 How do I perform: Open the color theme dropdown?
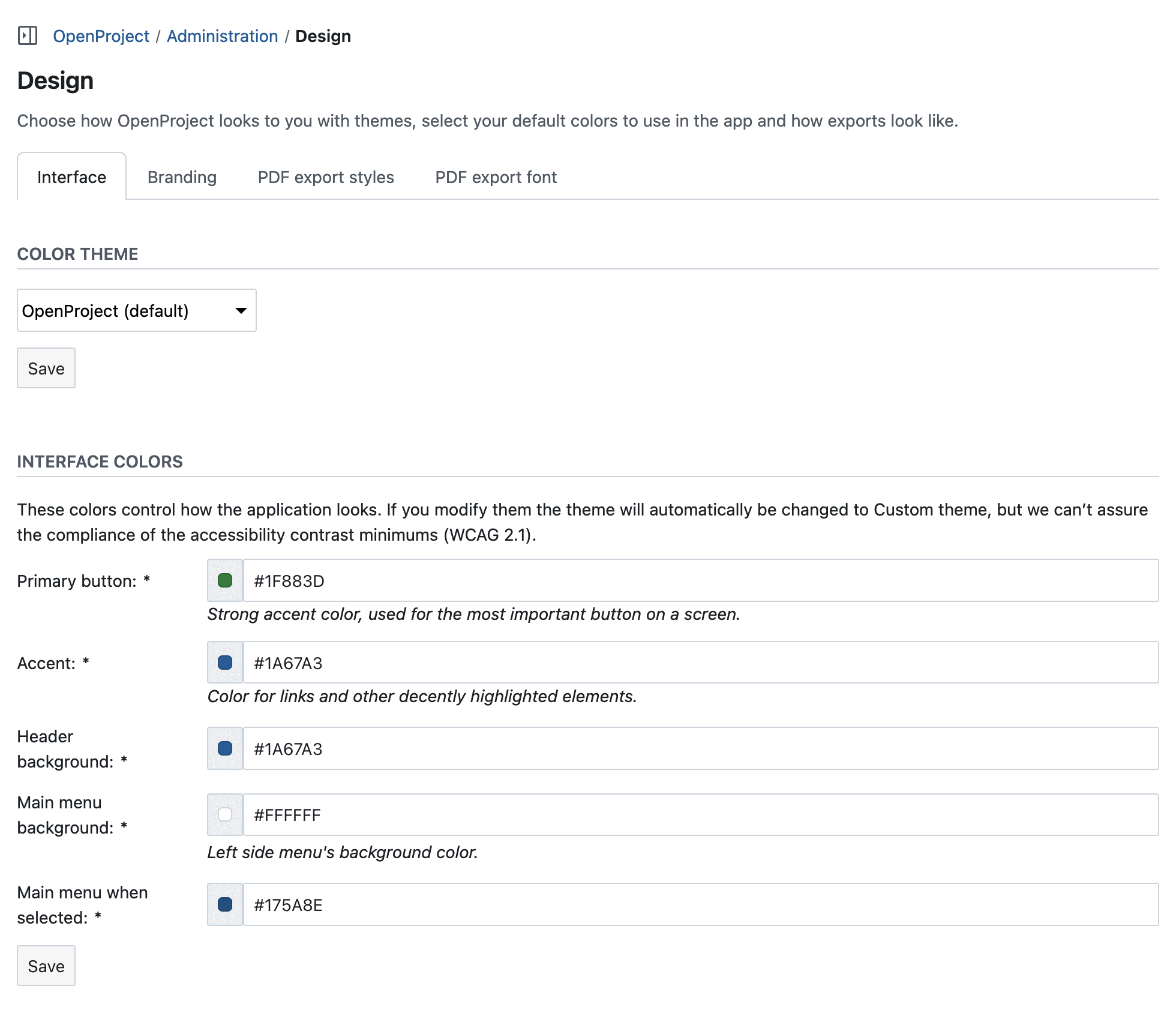(136, 310)
